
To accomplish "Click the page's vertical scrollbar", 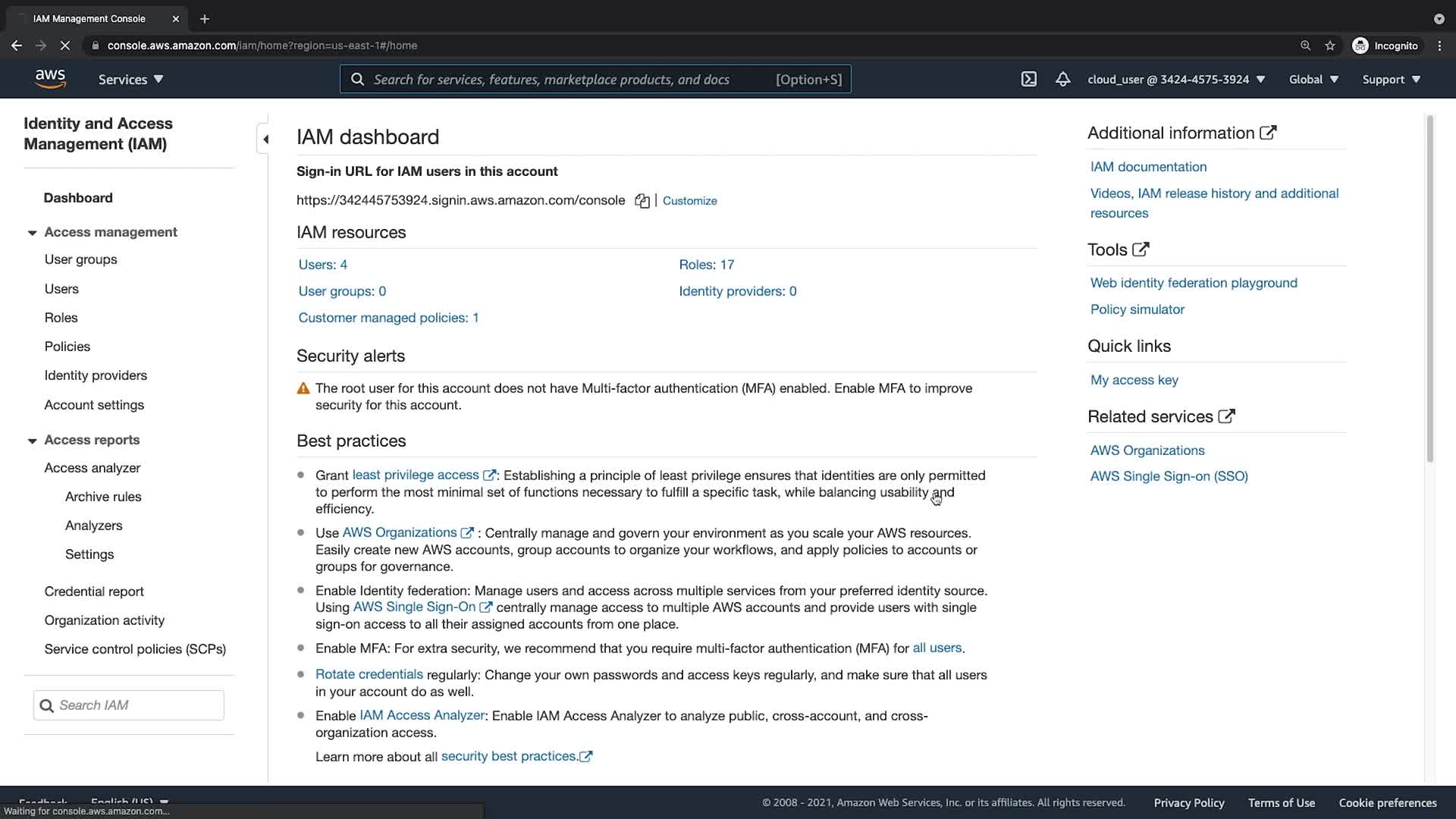I will (1429, 288).
